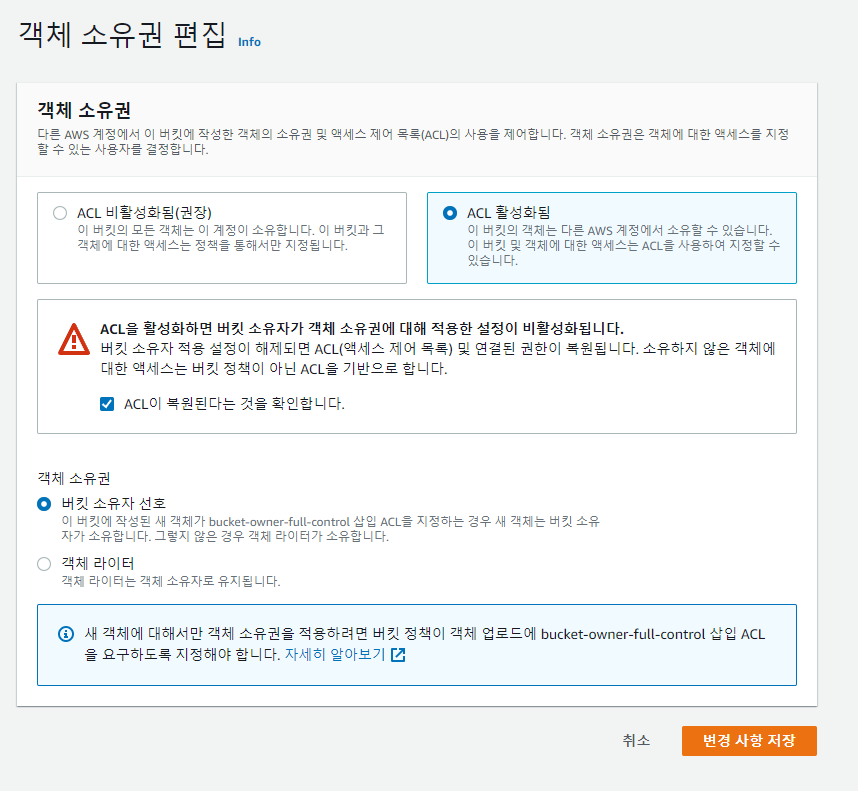
Task: Click the 변경 사항 저장 button
Action: pyautogui.click(x=749, y=741)
